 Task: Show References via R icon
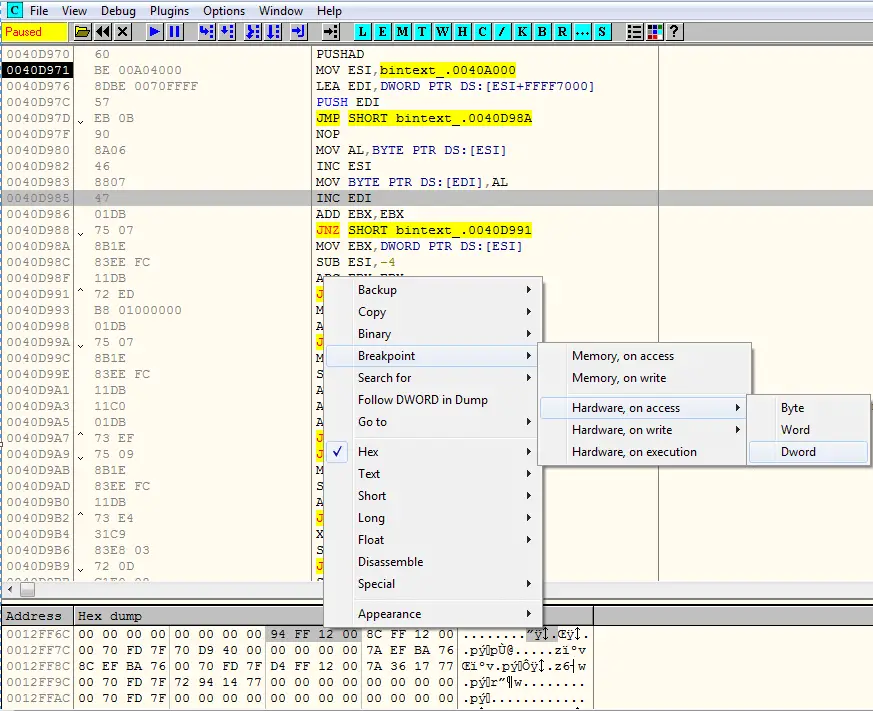coord(562,32)
